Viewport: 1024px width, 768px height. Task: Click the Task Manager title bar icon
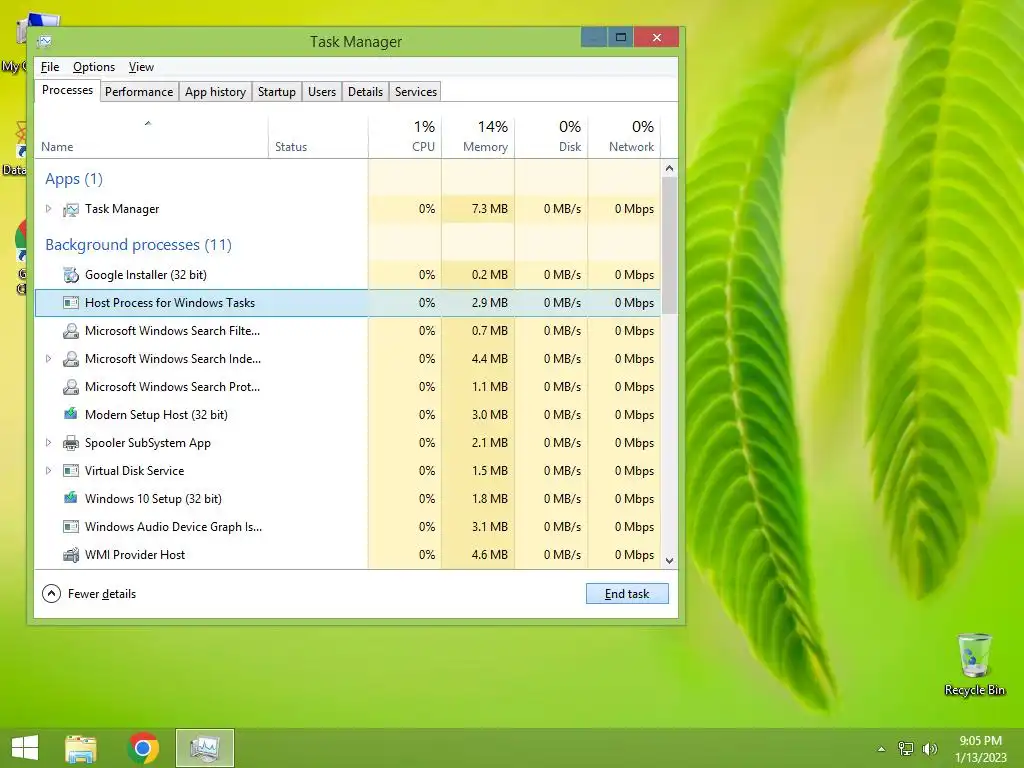point(44,42)
